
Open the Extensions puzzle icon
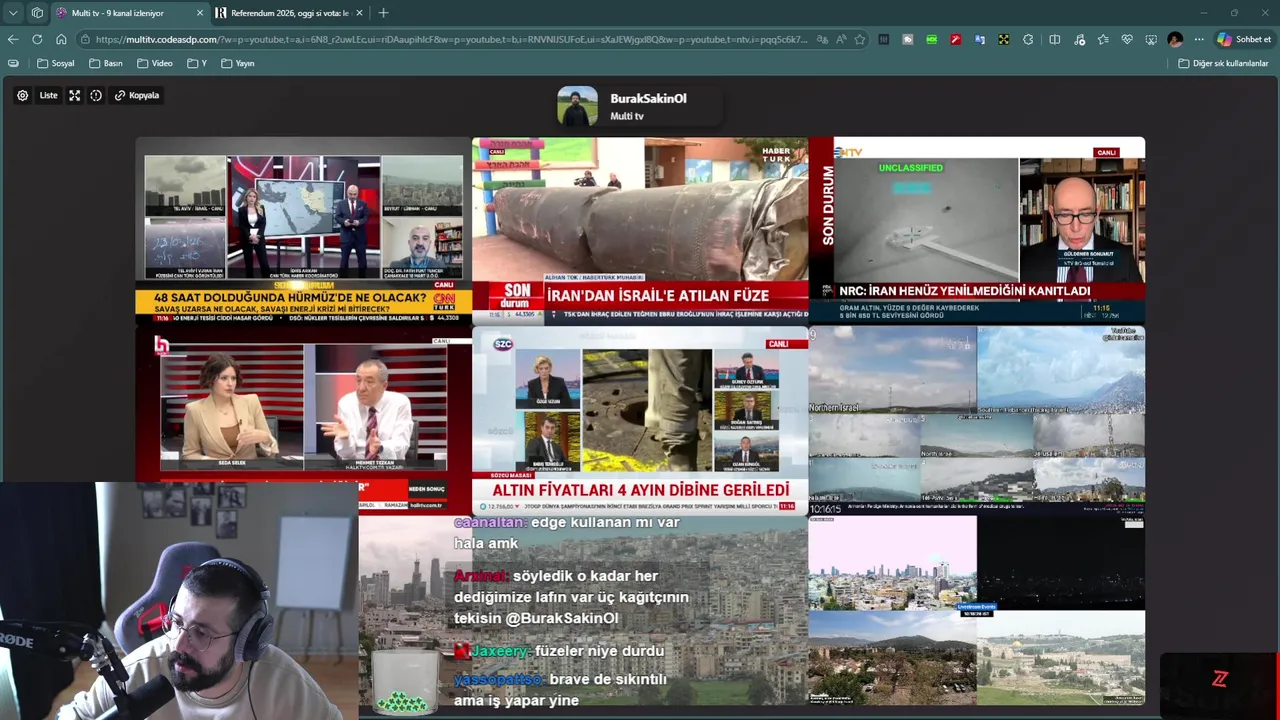point(1028,39)
